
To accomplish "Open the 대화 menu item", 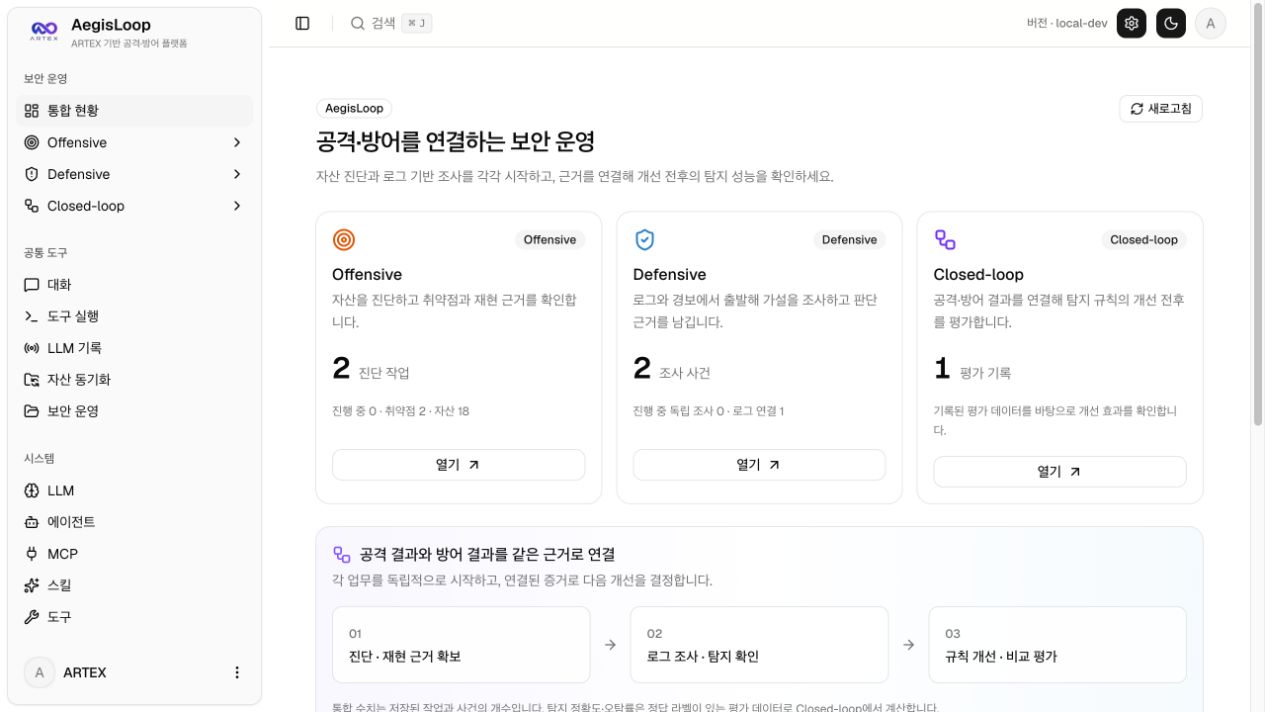I will (135, 285).
